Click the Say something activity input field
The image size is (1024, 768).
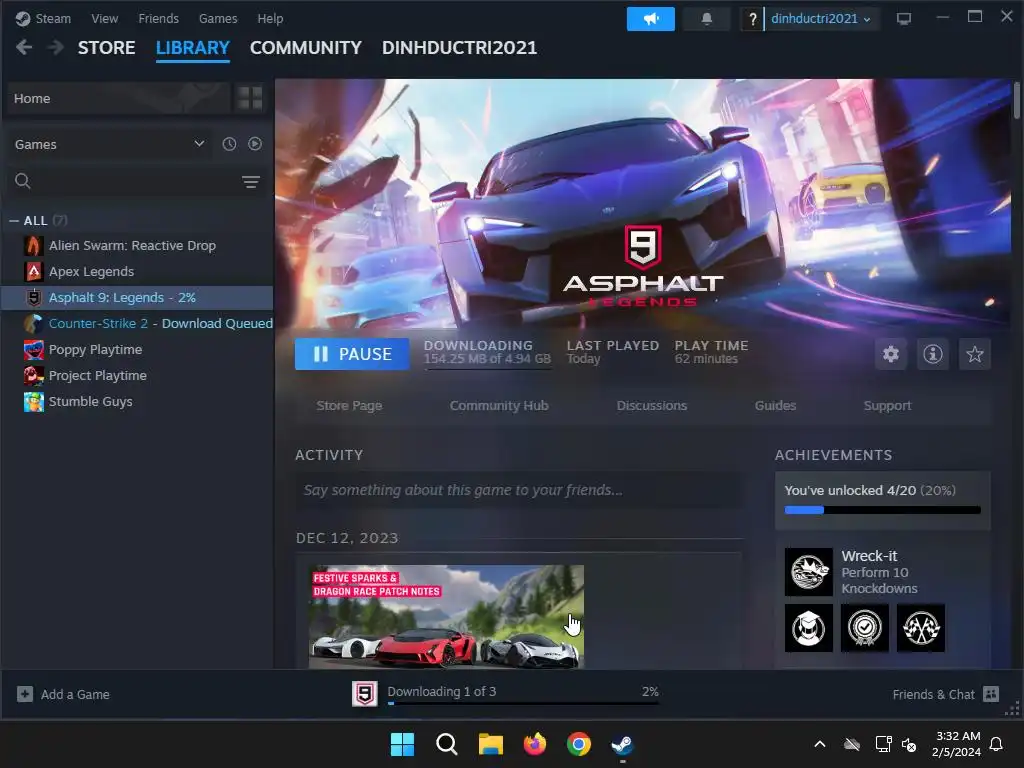click(x=519, y=490)
